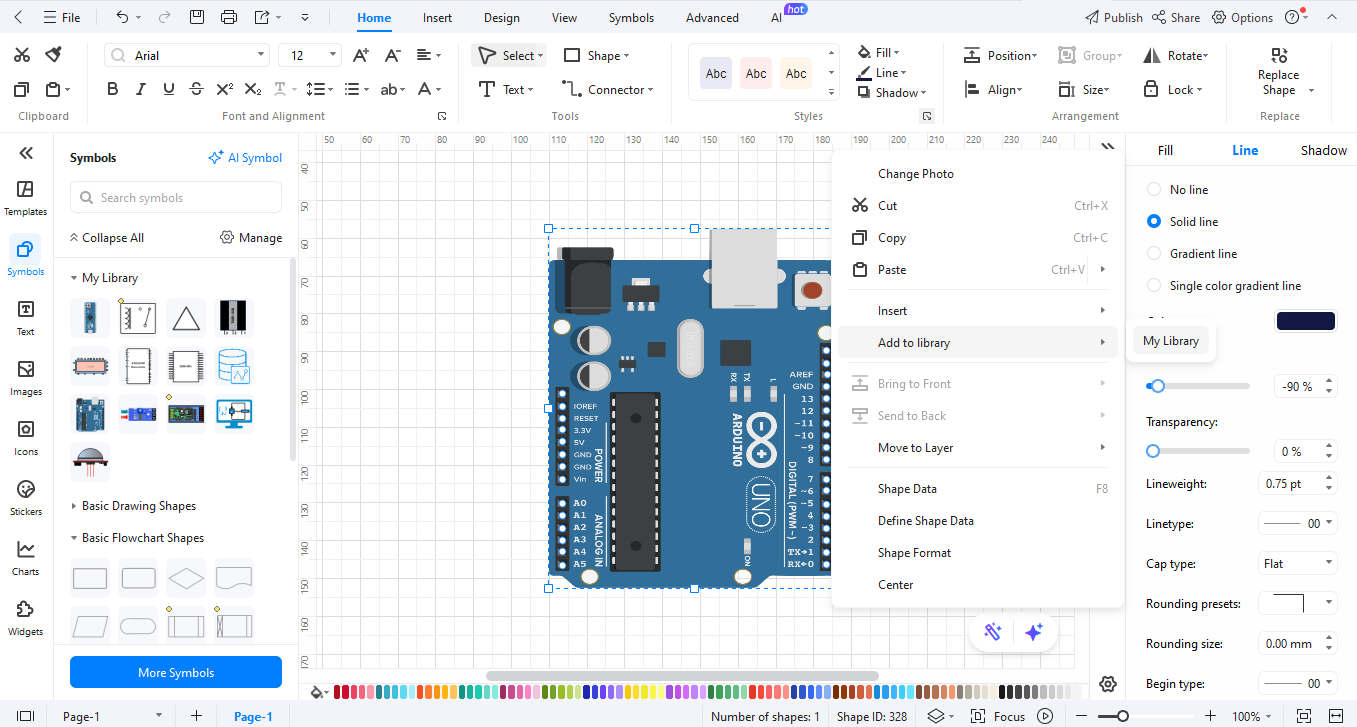This screenshot has width=1357, height=727.
Task: Switch to the Design ribbon tab
Action: [x=501, y=18]
